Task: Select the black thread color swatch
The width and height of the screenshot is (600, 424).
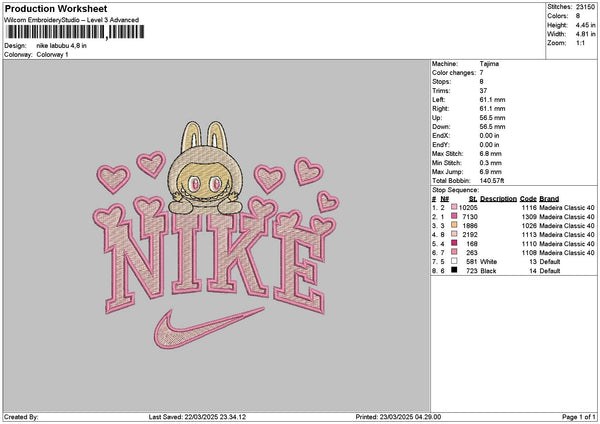Action: [x=454, y=271]
